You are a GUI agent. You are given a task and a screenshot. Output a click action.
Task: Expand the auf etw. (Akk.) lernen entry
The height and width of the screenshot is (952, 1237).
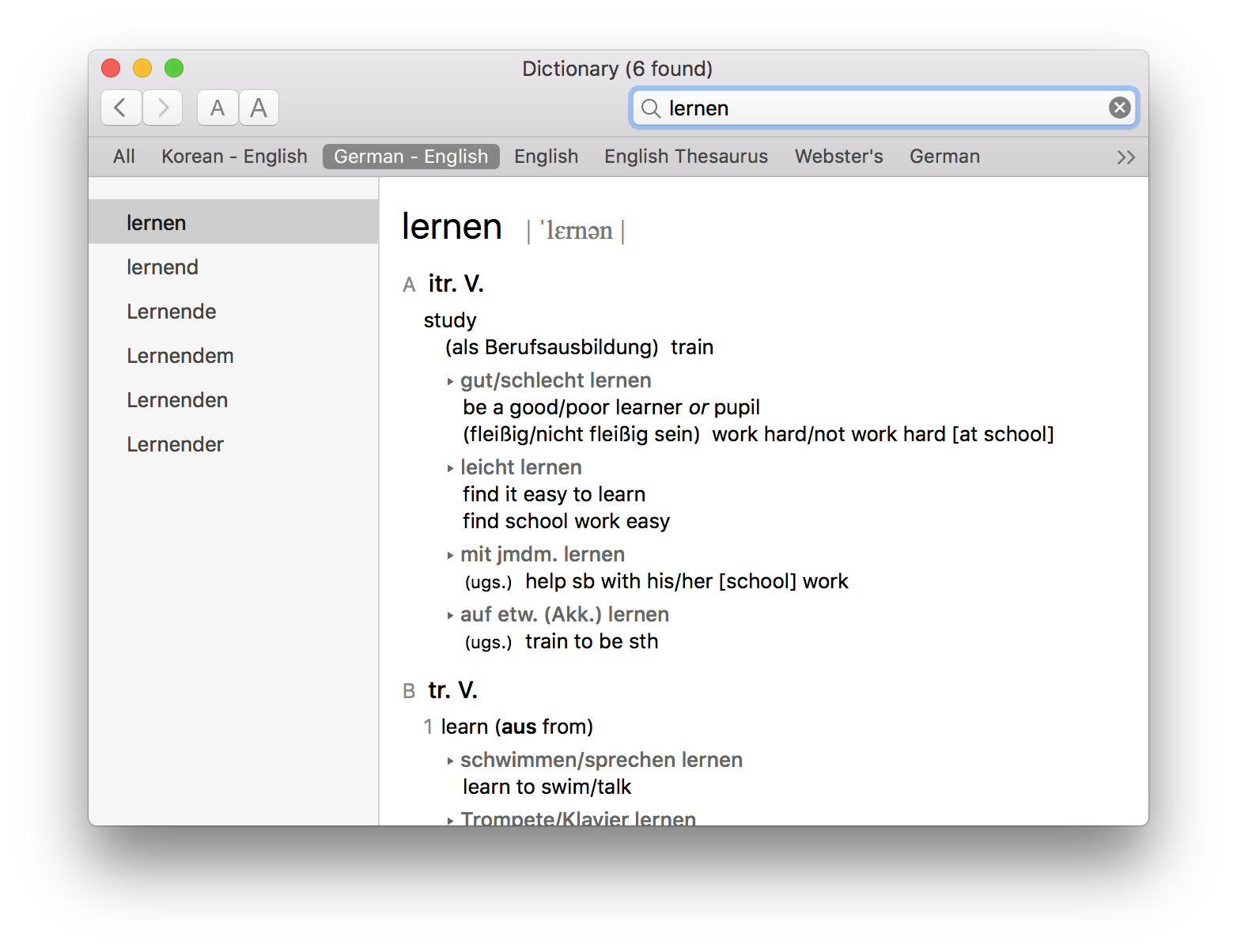tap(450, 614)
